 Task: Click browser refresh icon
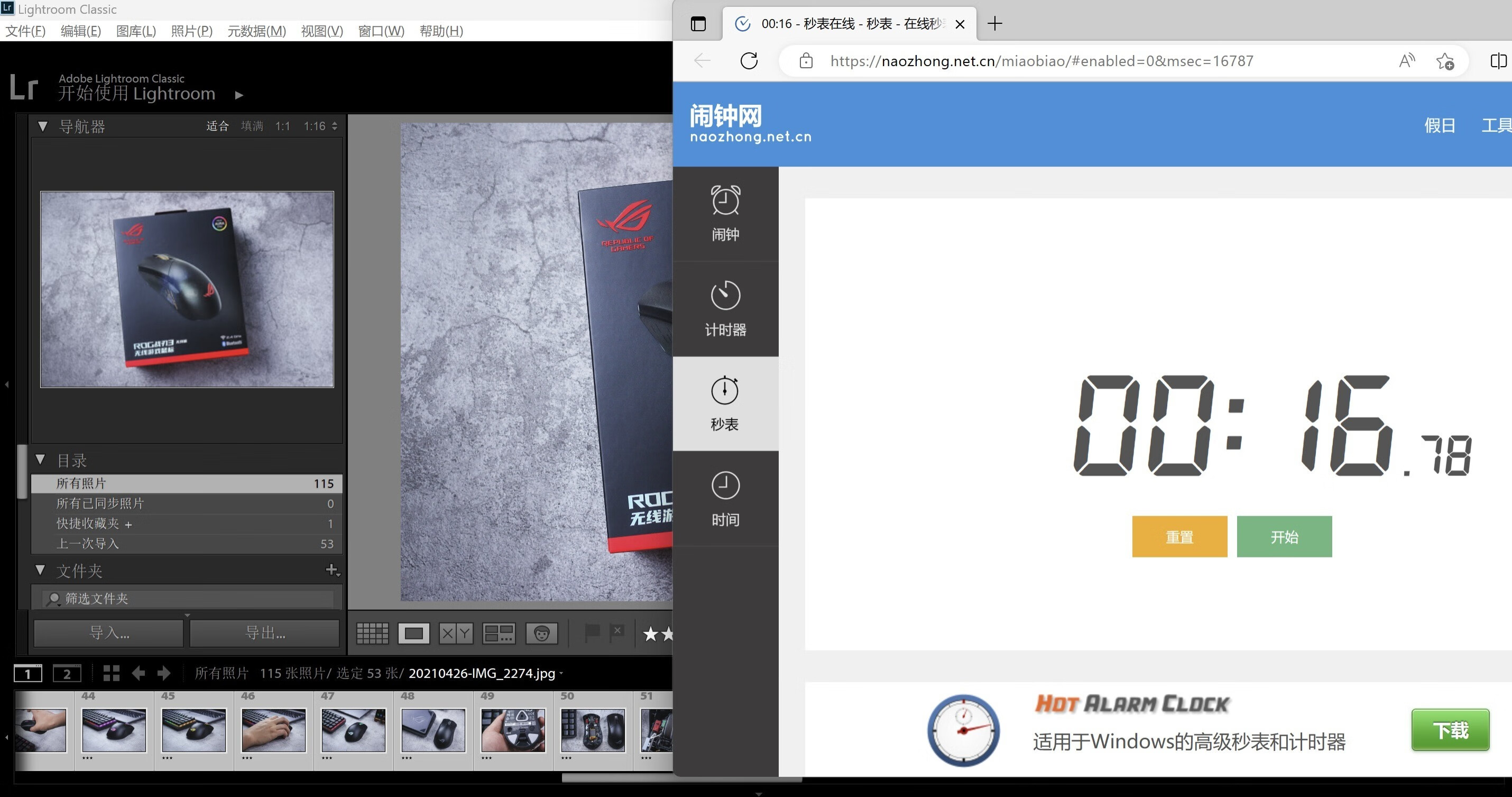[x=749, y=61]
